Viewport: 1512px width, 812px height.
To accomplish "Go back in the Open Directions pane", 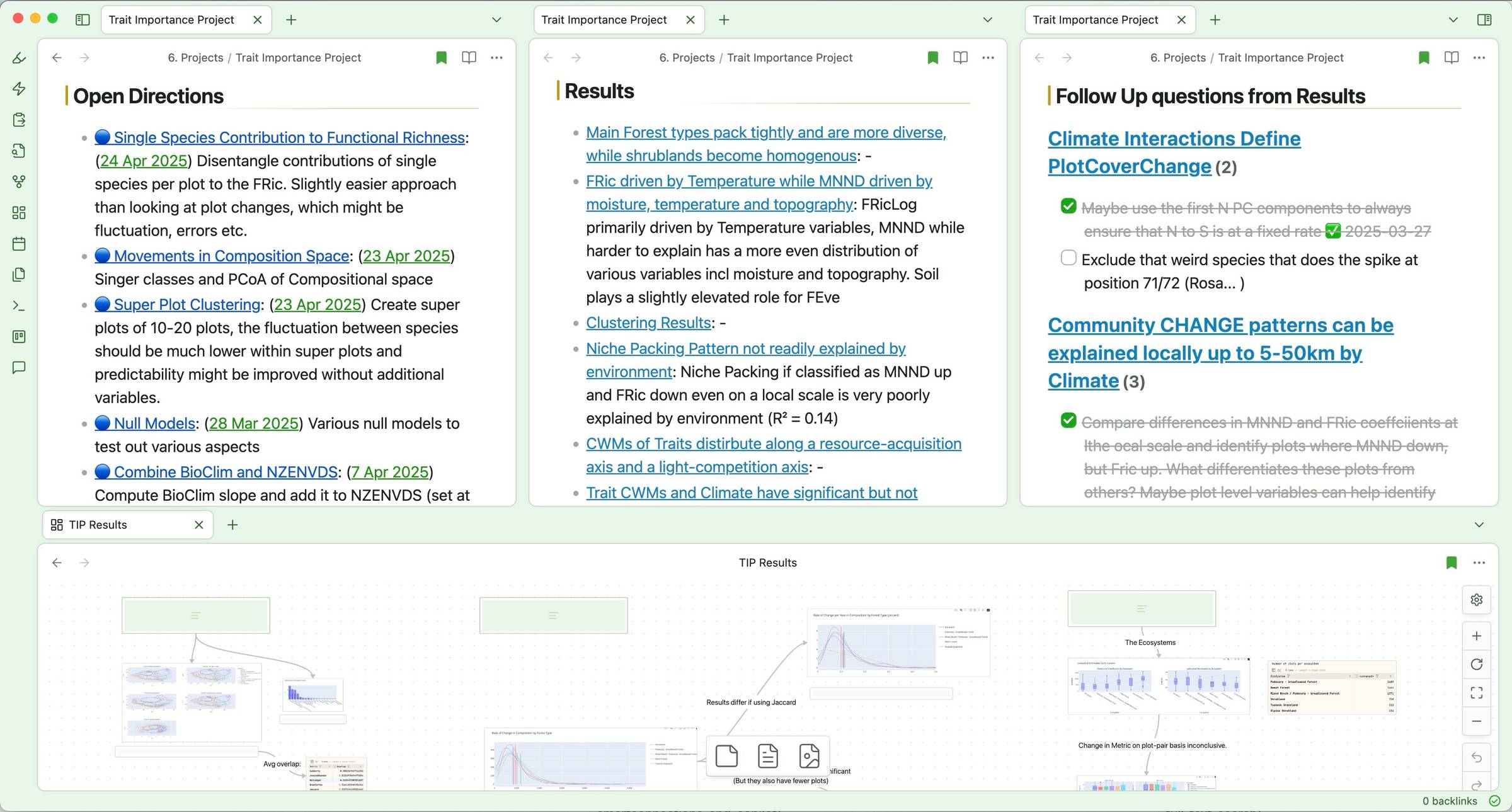I will pyautogui.click(x=57, y=57).
